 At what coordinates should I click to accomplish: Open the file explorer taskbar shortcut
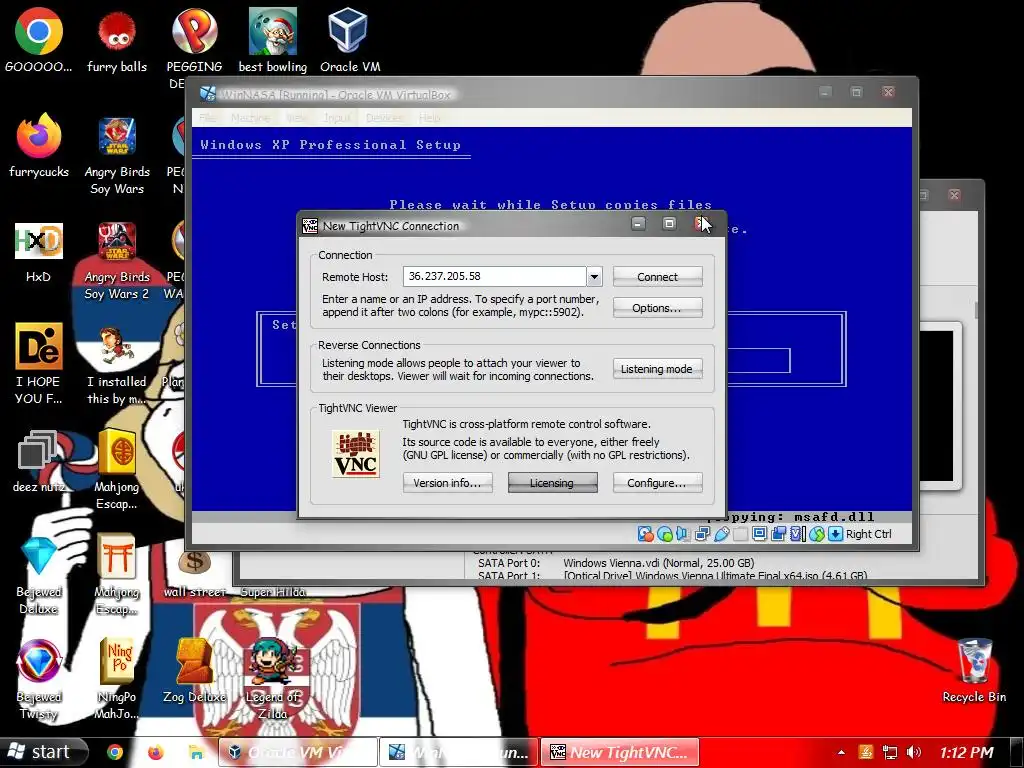coord(196,752)
